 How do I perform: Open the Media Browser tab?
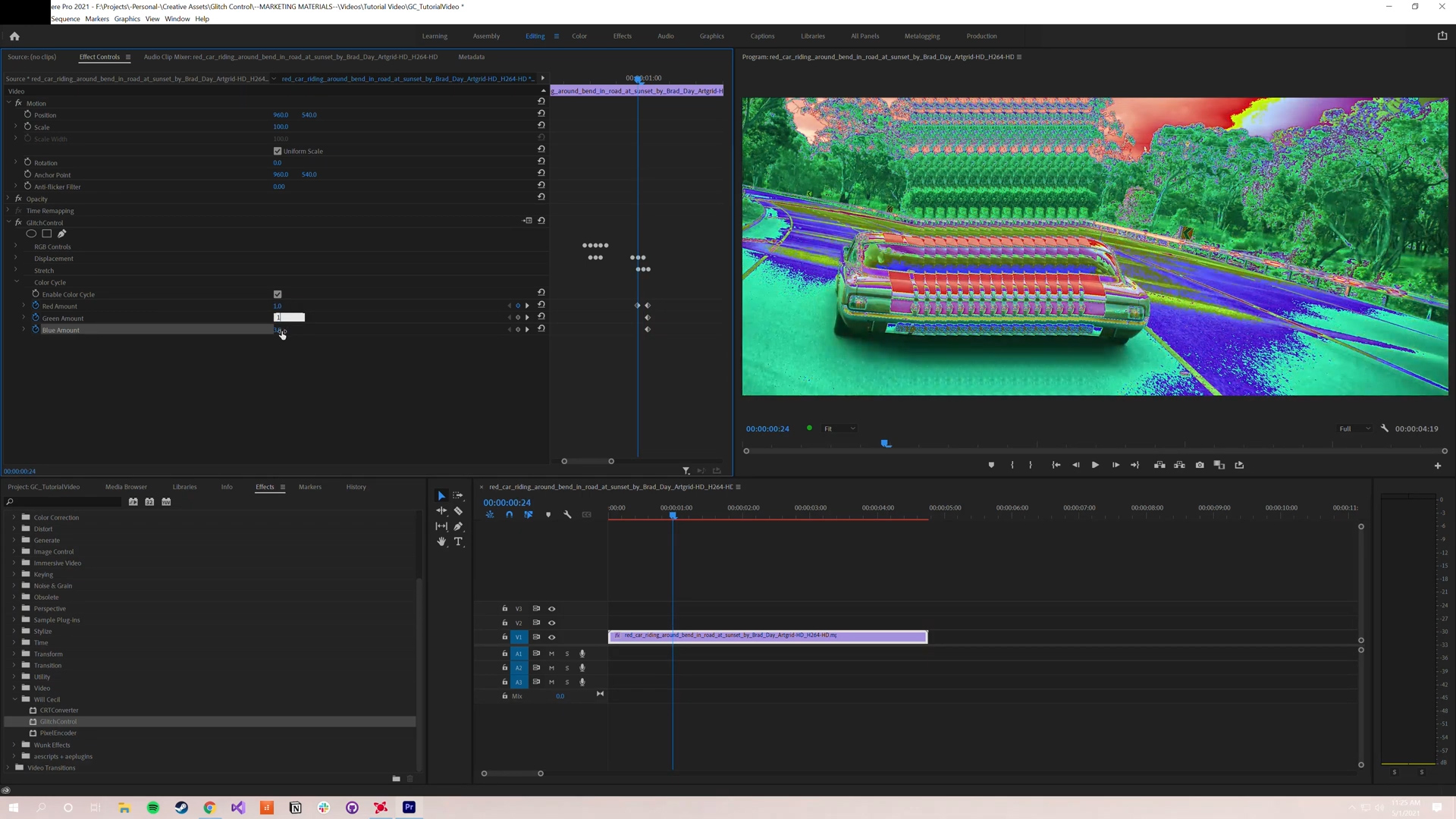click(126, 487)
